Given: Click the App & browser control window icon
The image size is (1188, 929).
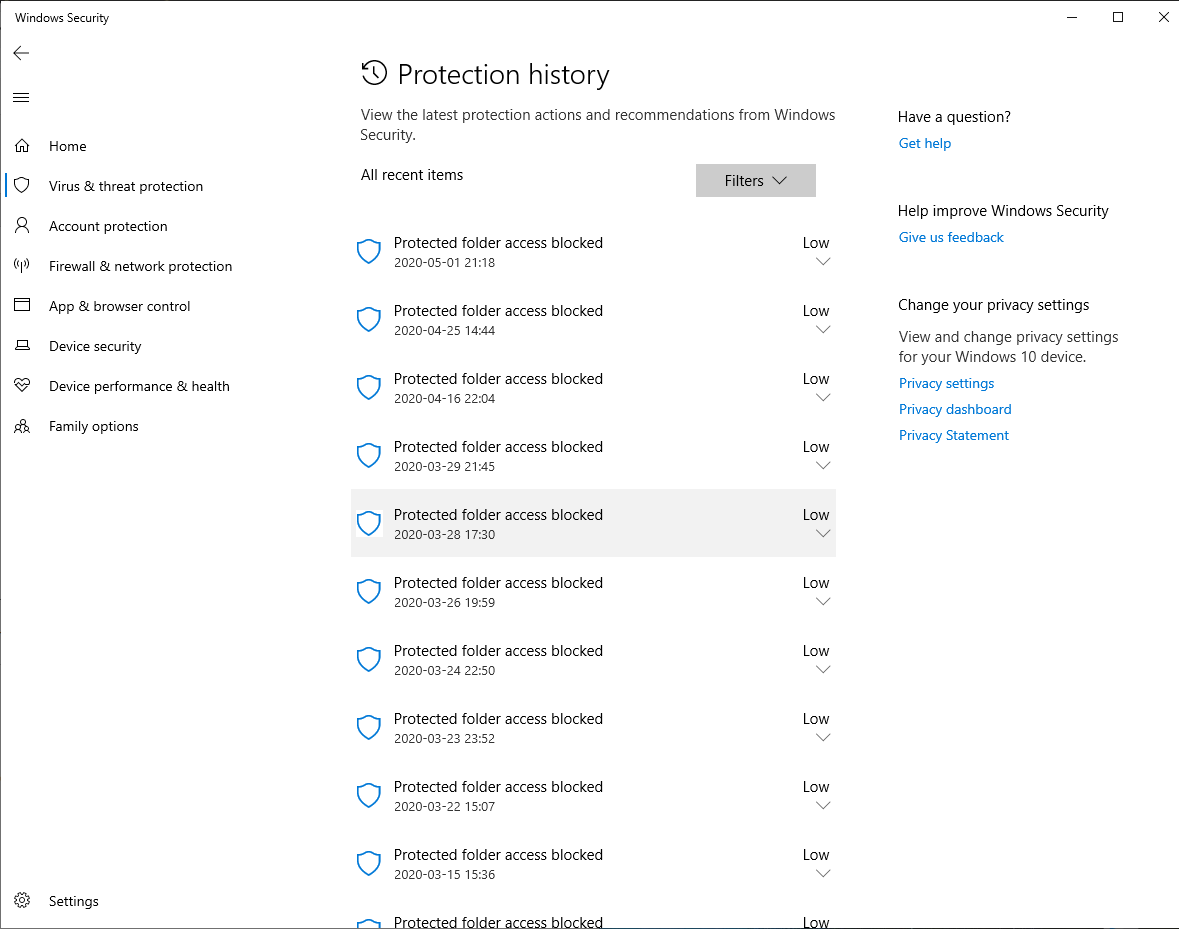Looking at the screenshot, I should pos(22,306).
